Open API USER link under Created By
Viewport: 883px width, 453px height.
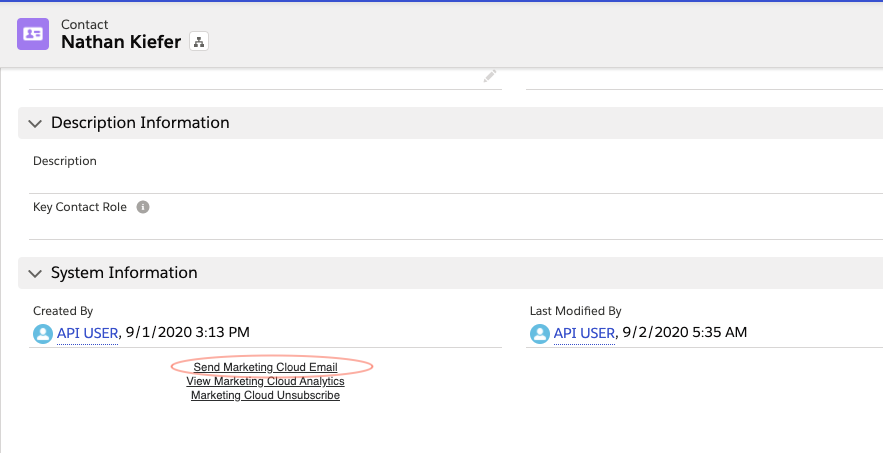click(87, 333)
